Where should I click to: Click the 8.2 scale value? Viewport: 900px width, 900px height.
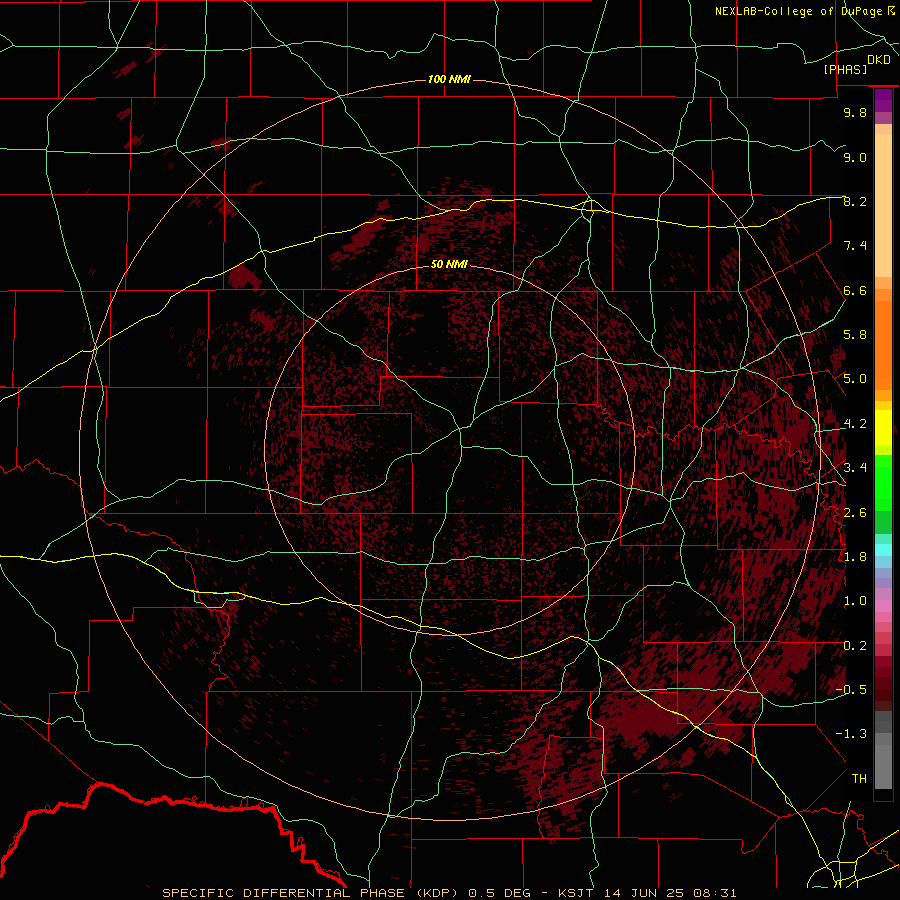pos(855,201)
